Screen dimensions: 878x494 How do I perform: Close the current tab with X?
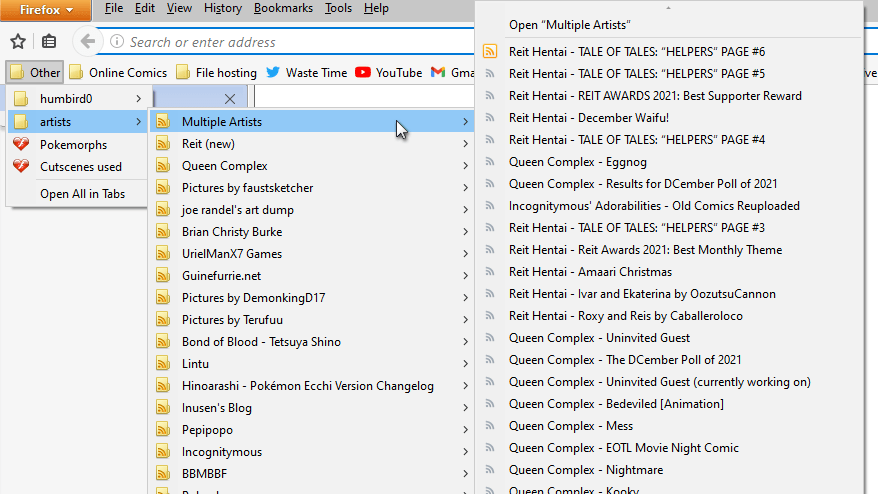pyautogui.click(x=230, y=98)
